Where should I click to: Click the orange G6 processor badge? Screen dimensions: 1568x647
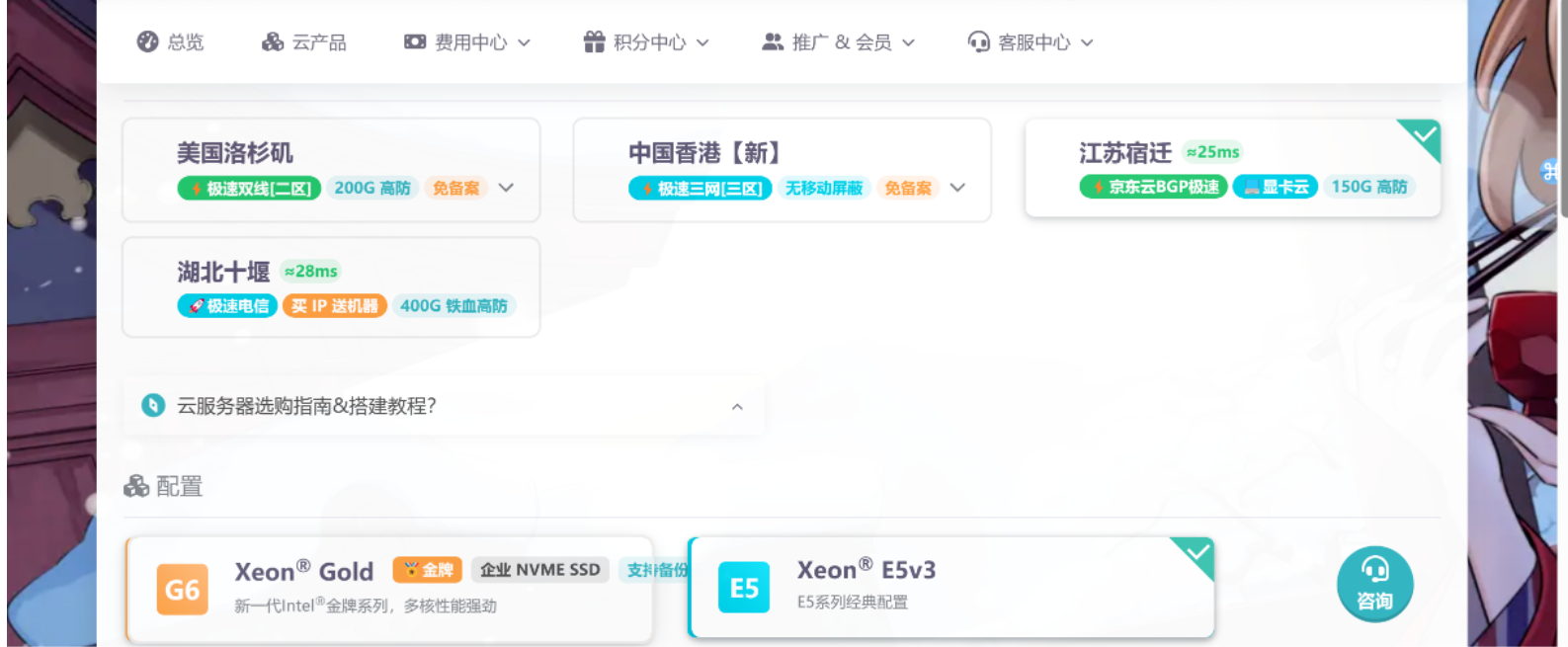click(x=183, y=590)
